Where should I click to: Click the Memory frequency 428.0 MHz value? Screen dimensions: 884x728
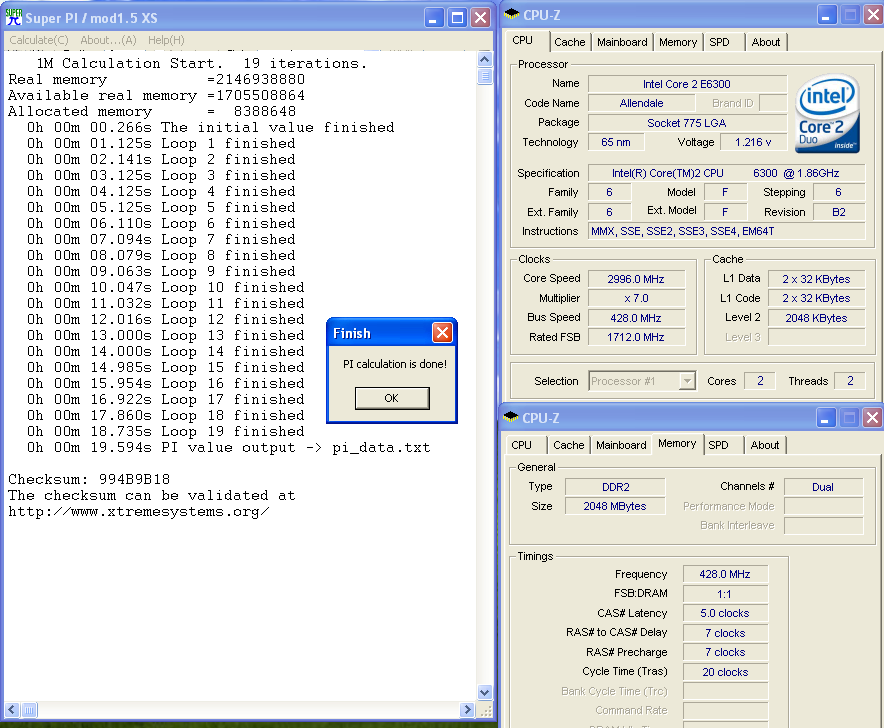725,575
